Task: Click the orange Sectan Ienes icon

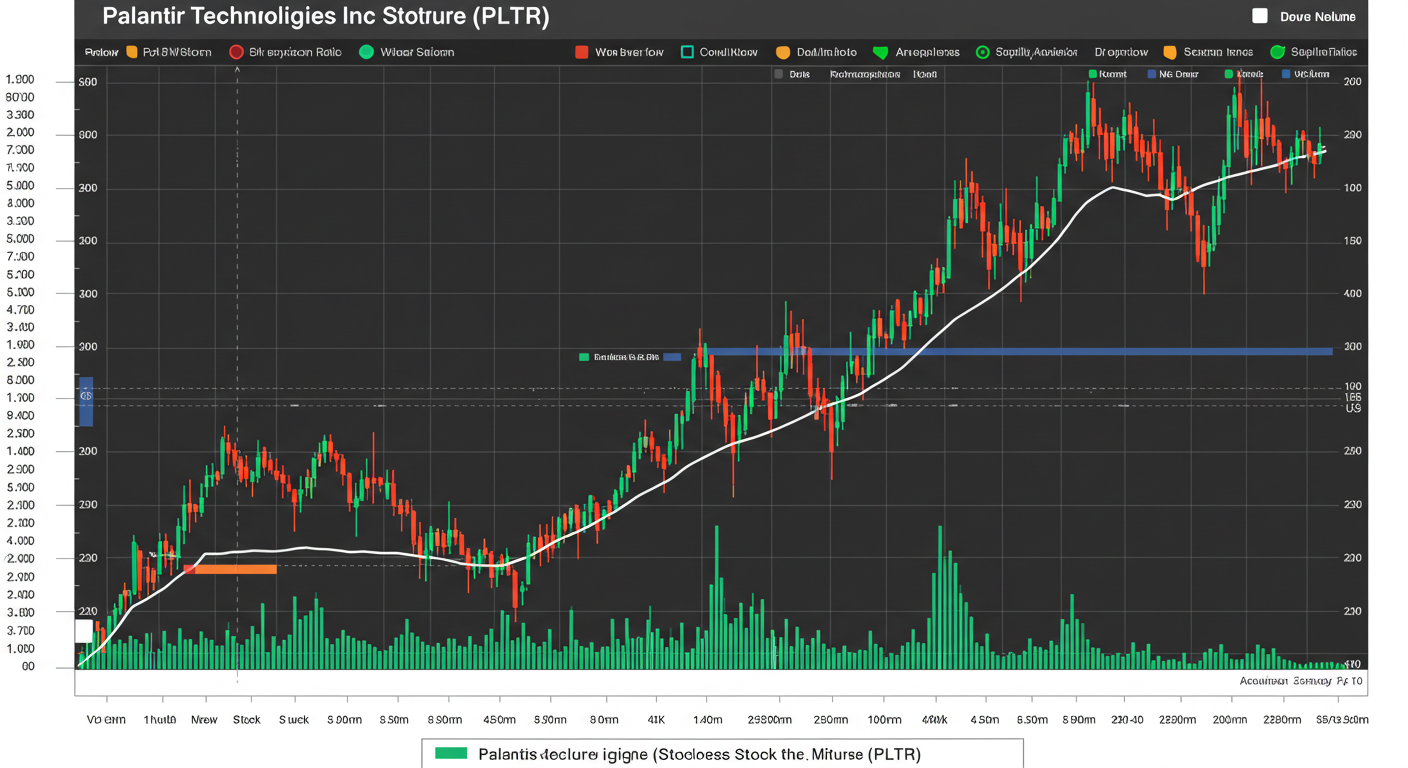Action: point(1169,52)
